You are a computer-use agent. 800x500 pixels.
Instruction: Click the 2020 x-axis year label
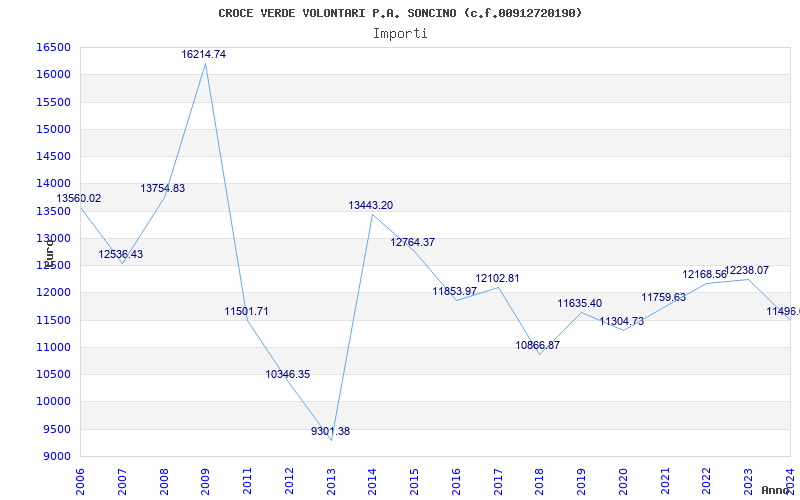click(623, 482)
